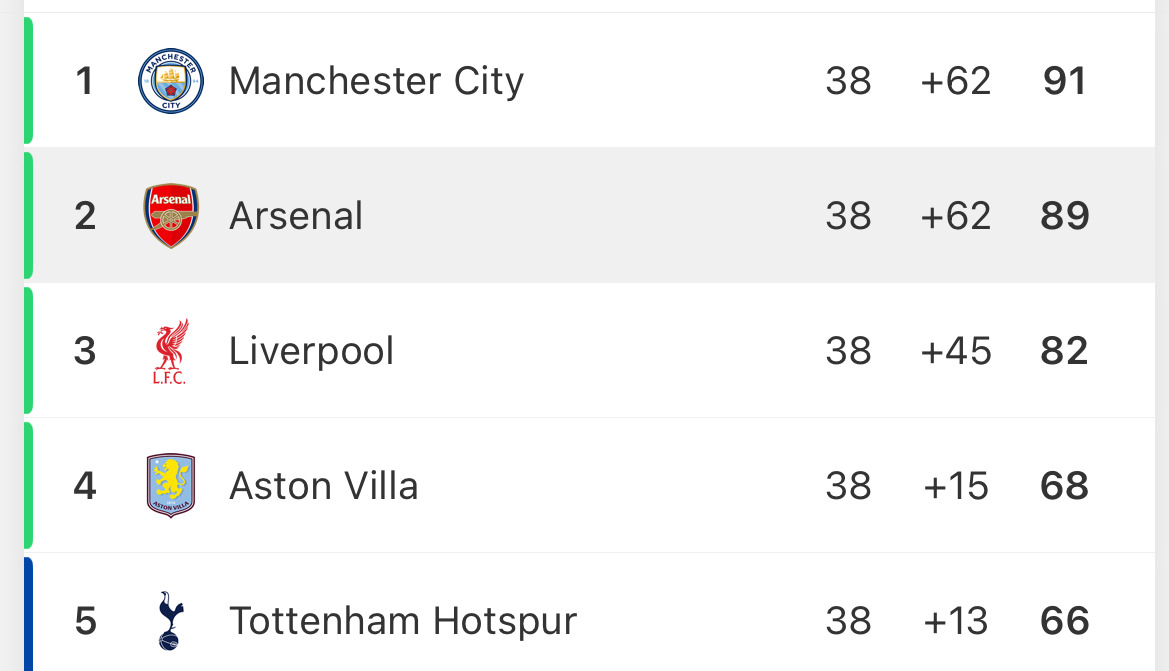1169x671 pixels.
Task: Open the Manchester City team link
Action: pos(376,81)
